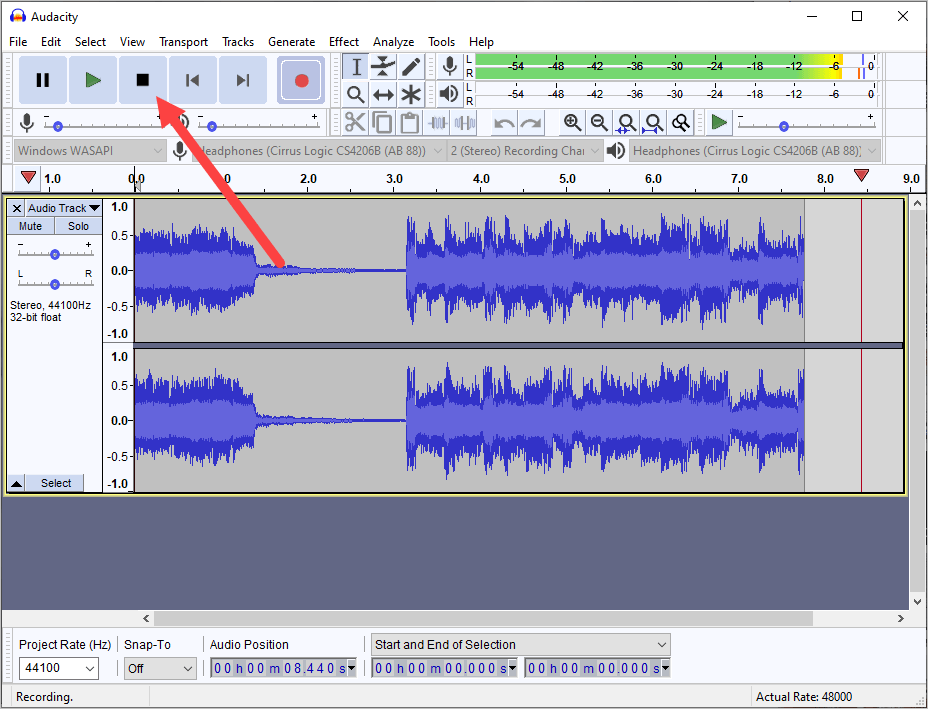This screenshot has height=709, width=928.
Task: Select the Multi-Tool asterisk icon
Action: 411,94
